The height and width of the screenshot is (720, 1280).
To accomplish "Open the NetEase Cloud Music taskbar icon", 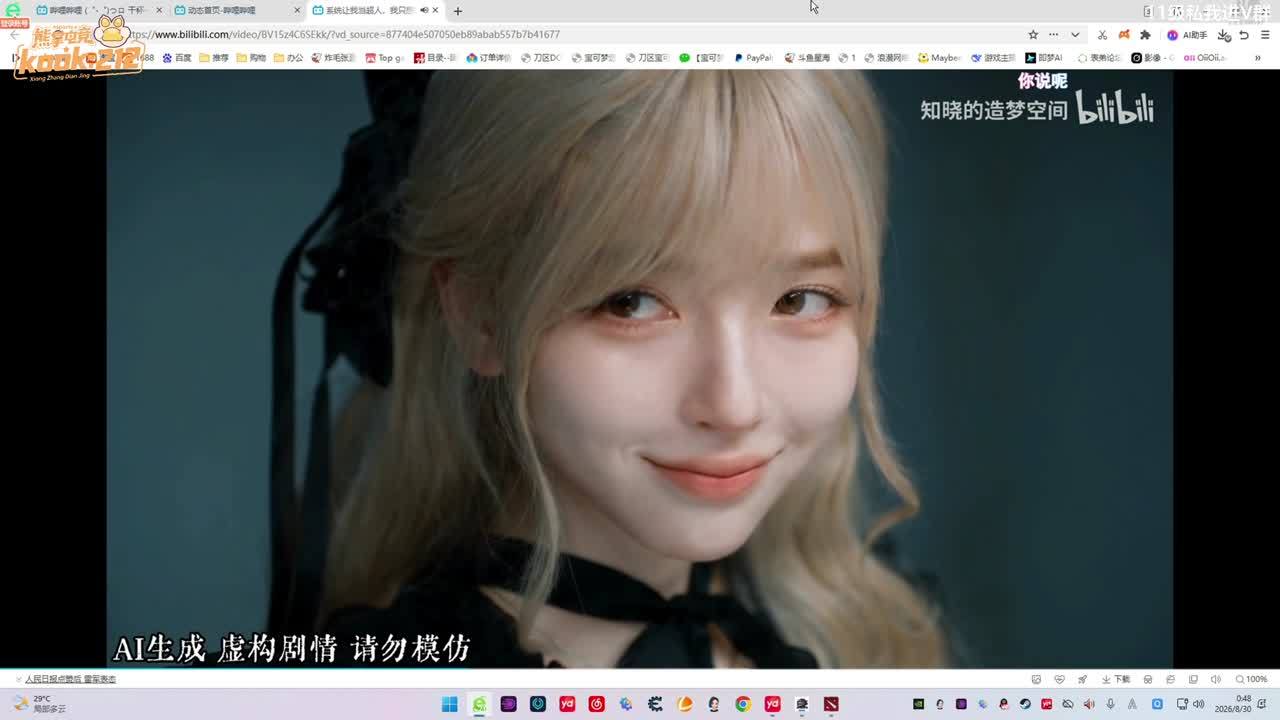I will (597, 704).
